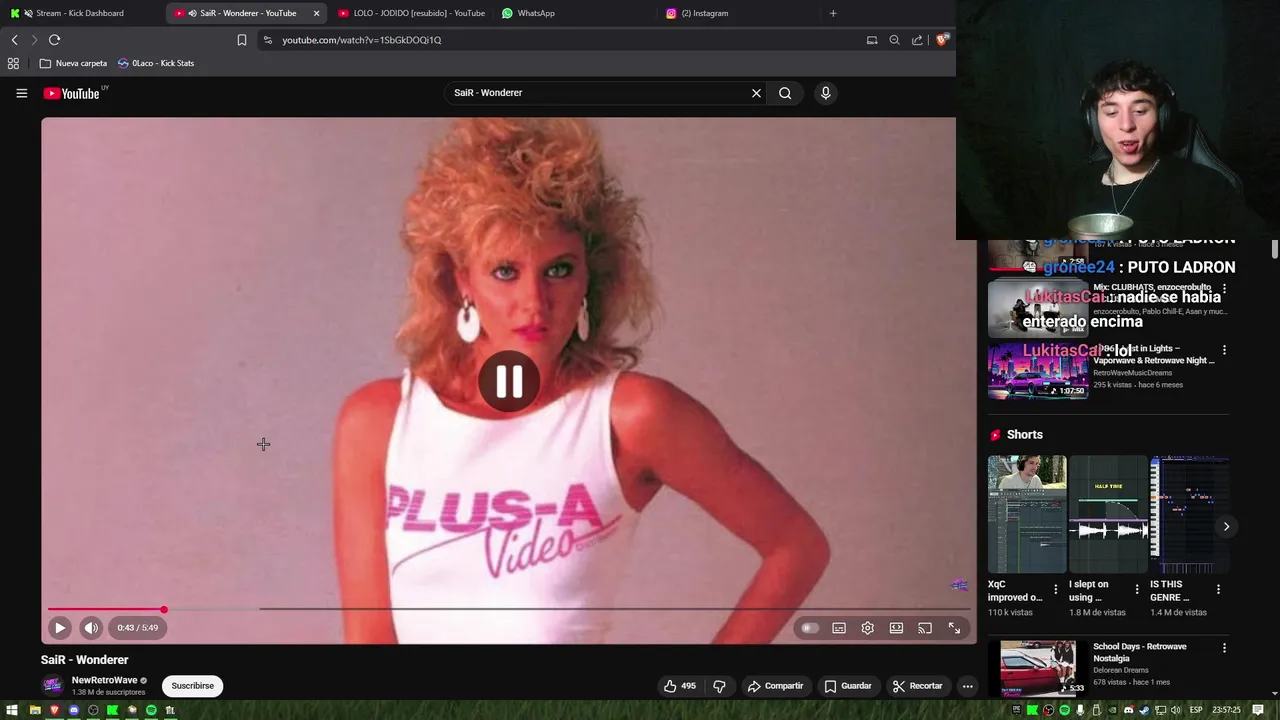The width and height of the screenshot is (1280, 720).
Task: Toggle autoplay switch in the player
Action: coord(809,628)
